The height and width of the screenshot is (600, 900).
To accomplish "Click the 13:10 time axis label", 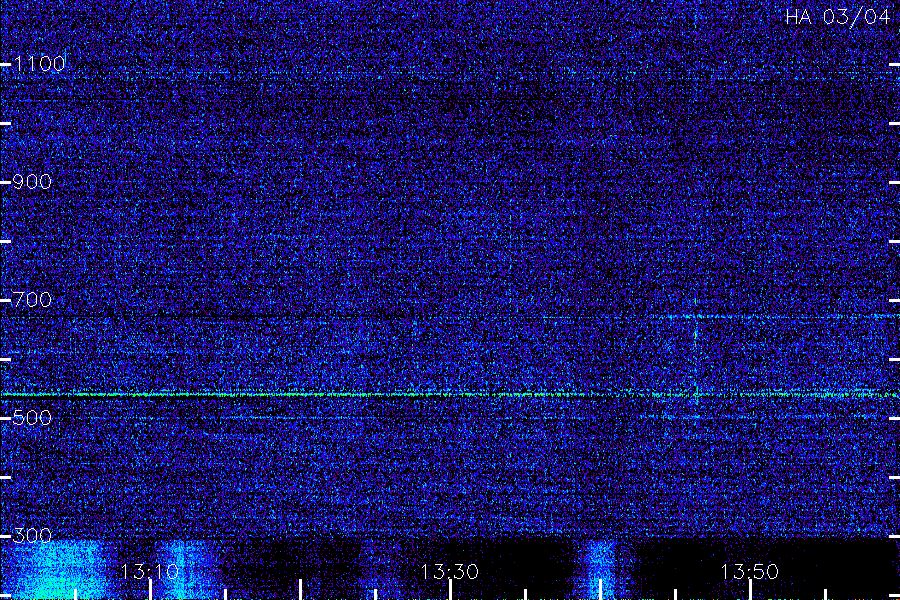I will (150, 571).
